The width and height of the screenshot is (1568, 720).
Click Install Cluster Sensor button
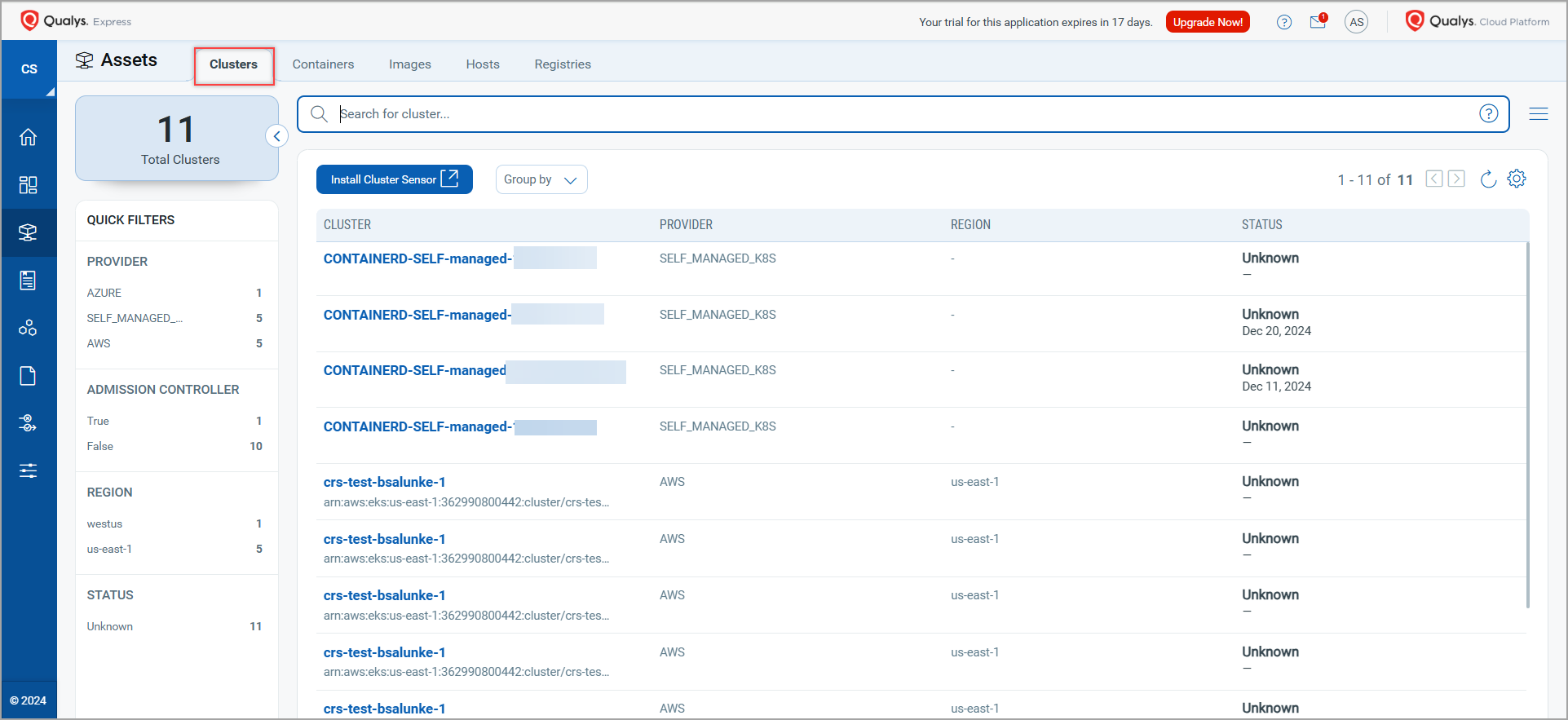(x=394, y=179)
